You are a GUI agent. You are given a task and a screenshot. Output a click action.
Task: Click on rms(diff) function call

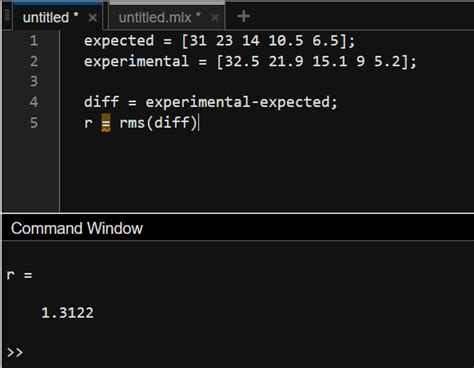click(159, 123)
